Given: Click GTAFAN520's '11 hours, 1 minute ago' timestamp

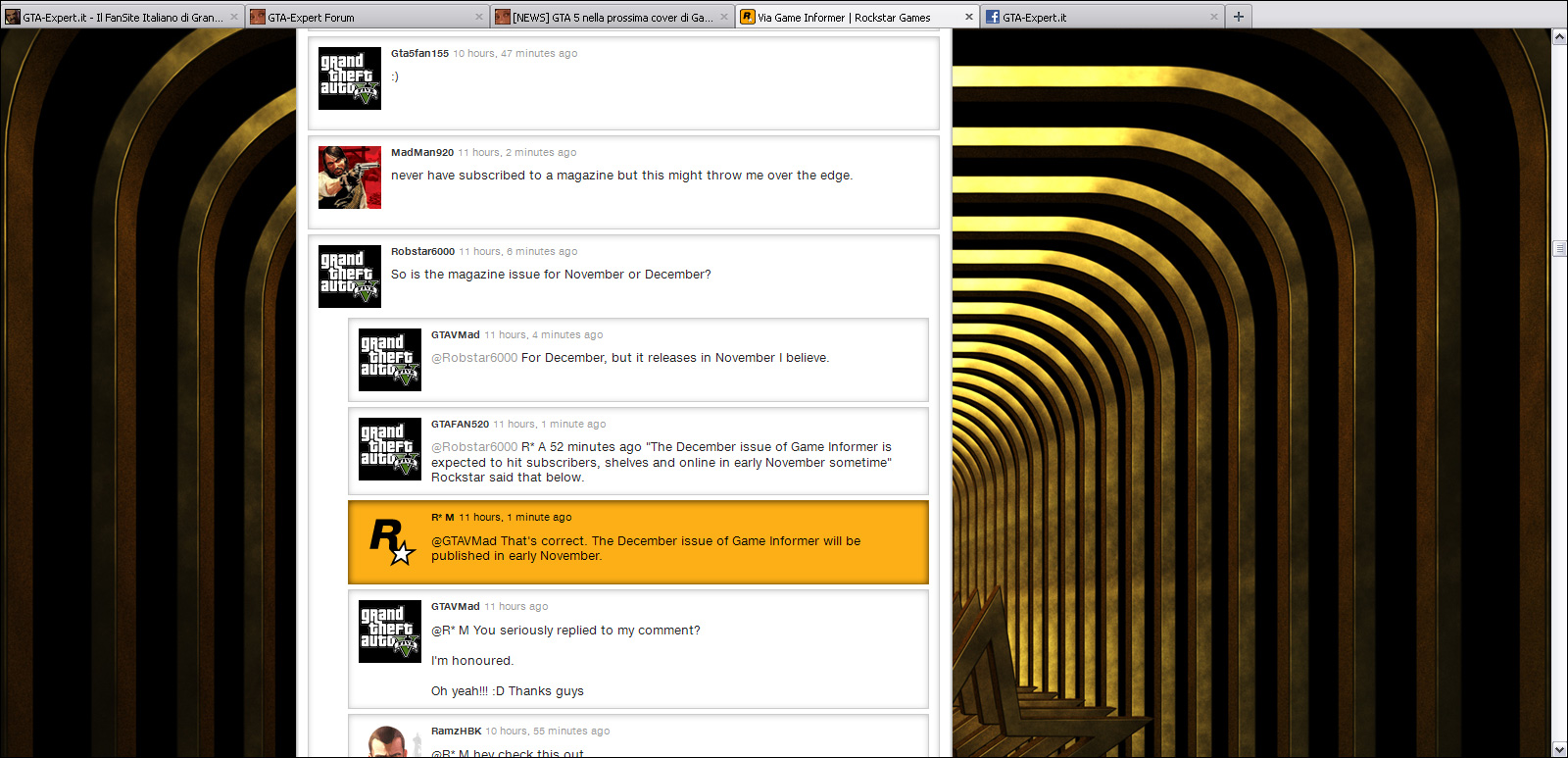Looking at the screenshot, I should click(x=549, y=425).
